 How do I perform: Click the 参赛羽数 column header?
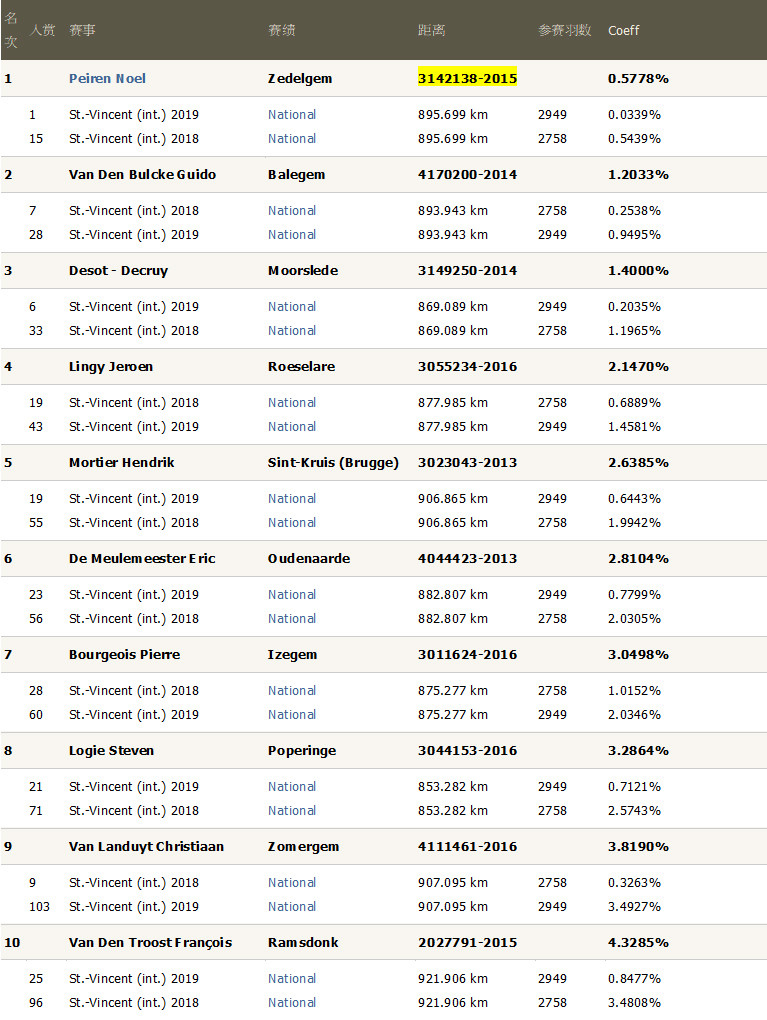click(564, 30)
